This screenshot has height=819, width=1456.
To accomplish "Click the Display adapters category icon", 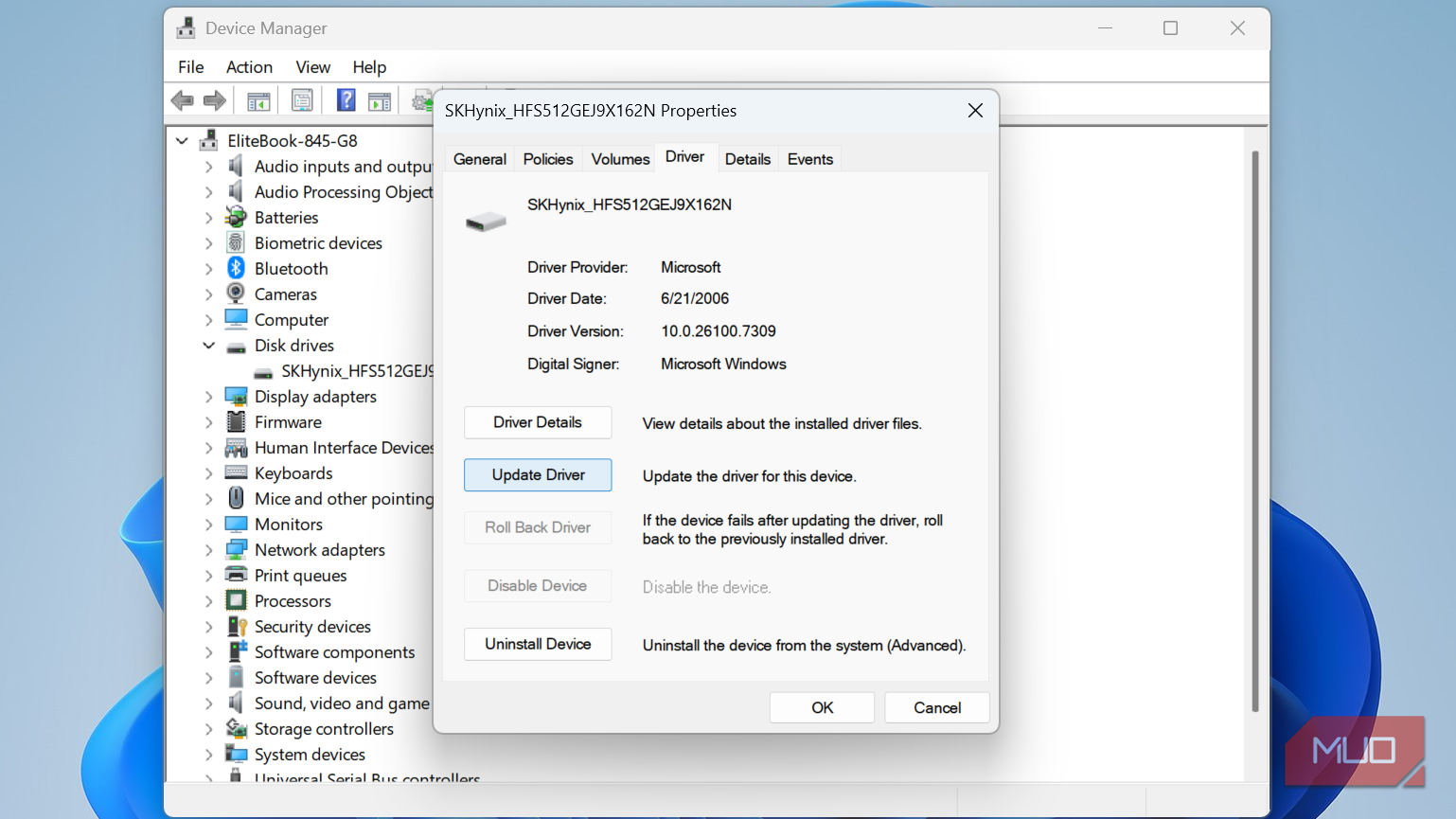I will coord(236,397).
